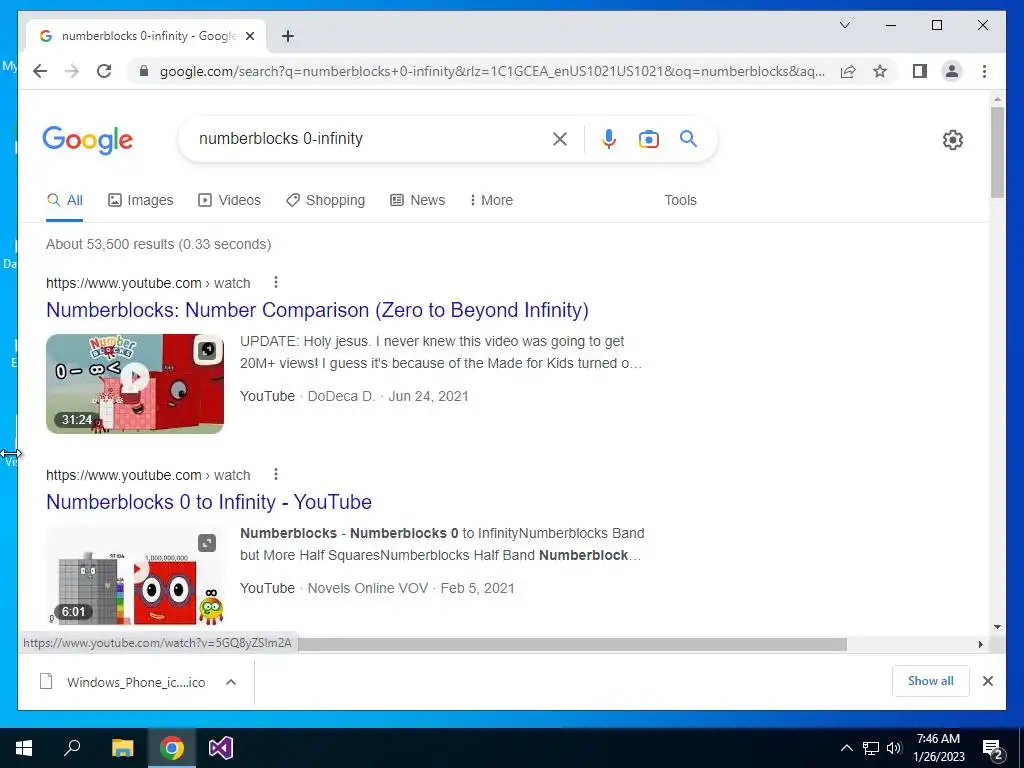
Task: Bookmark this tab with the star icon
Action: point(880,71)
